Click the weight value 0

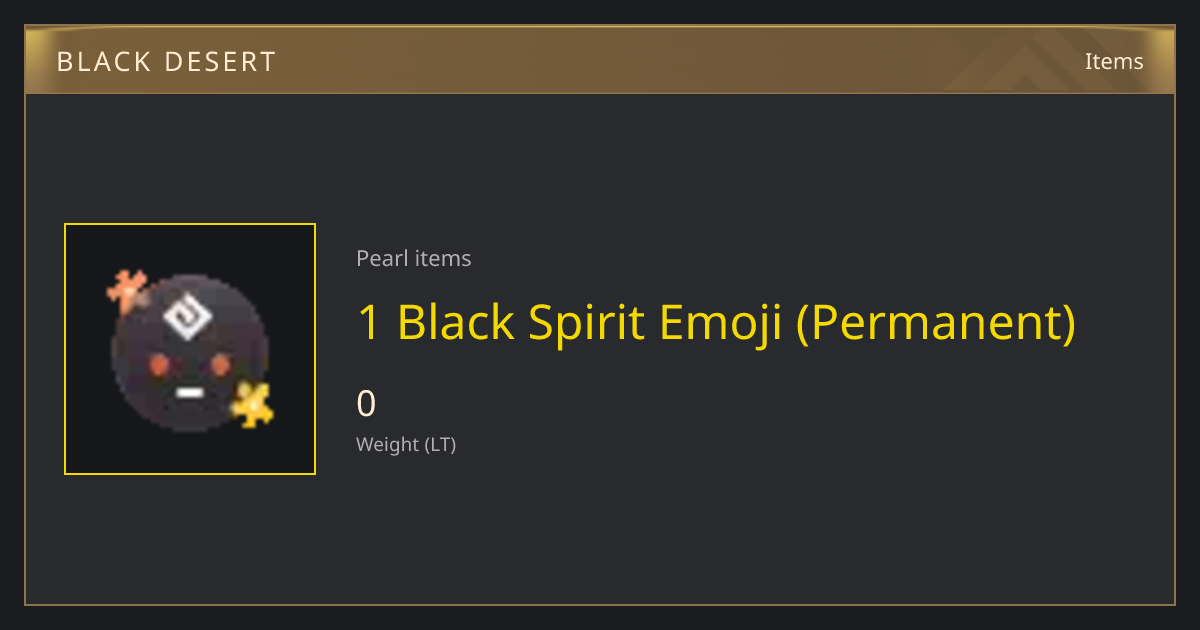[366, 404]
